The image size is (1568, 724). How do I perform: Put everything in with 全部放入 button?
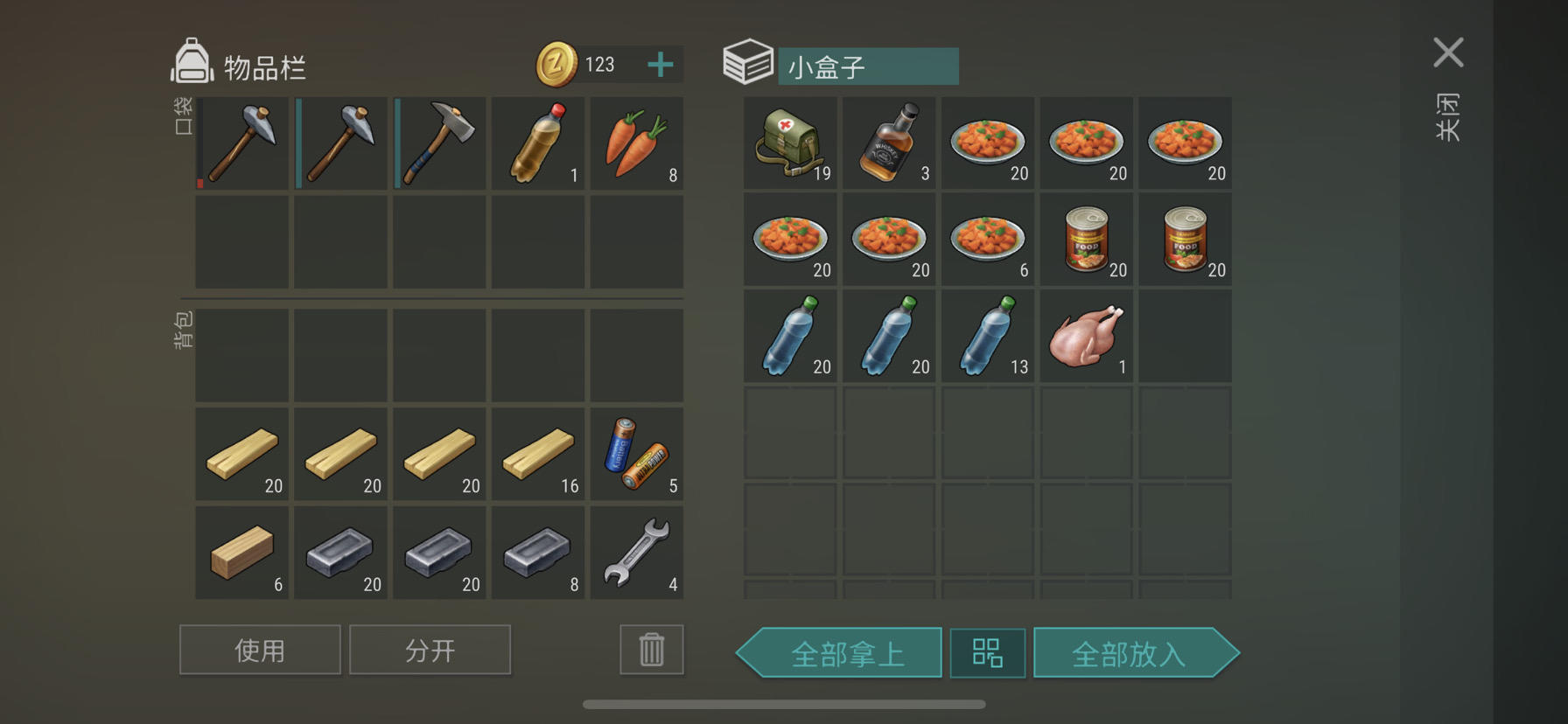click(1136, 652)
